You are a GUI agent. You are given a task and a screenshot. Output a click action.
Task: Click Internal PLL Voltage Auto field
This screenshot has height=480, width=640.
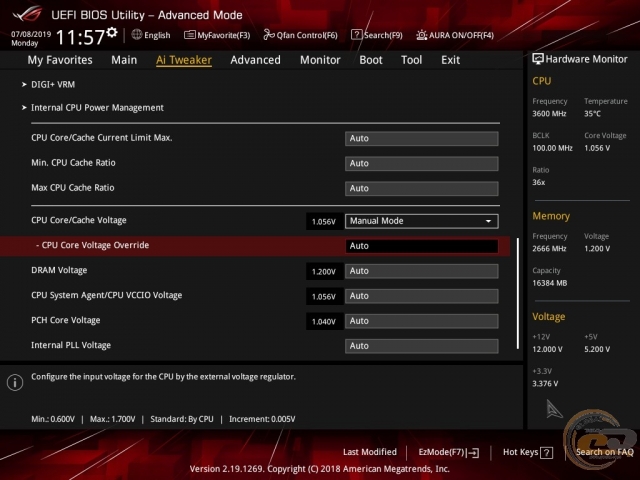(x=422, y=346)
